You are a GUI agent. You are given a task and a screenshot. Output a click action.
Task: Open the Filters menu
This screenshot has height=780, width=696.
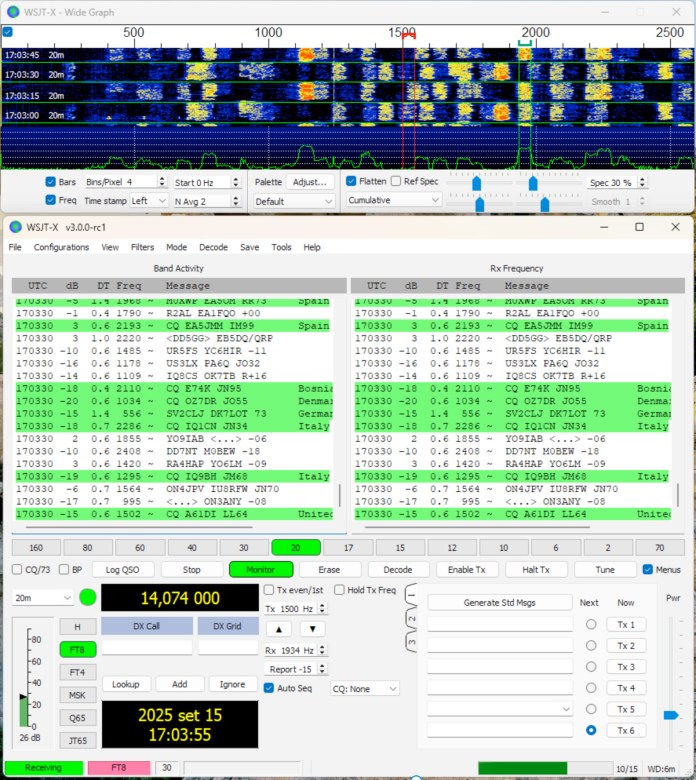pyautogui.click(x=142, y=247)
